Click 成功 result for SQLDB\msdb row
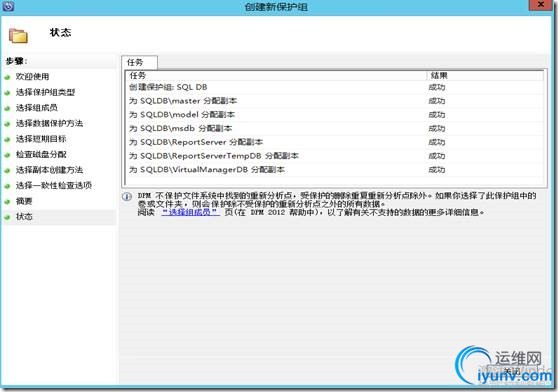This screenshot has height=392, width=558. tap(437, 128)
